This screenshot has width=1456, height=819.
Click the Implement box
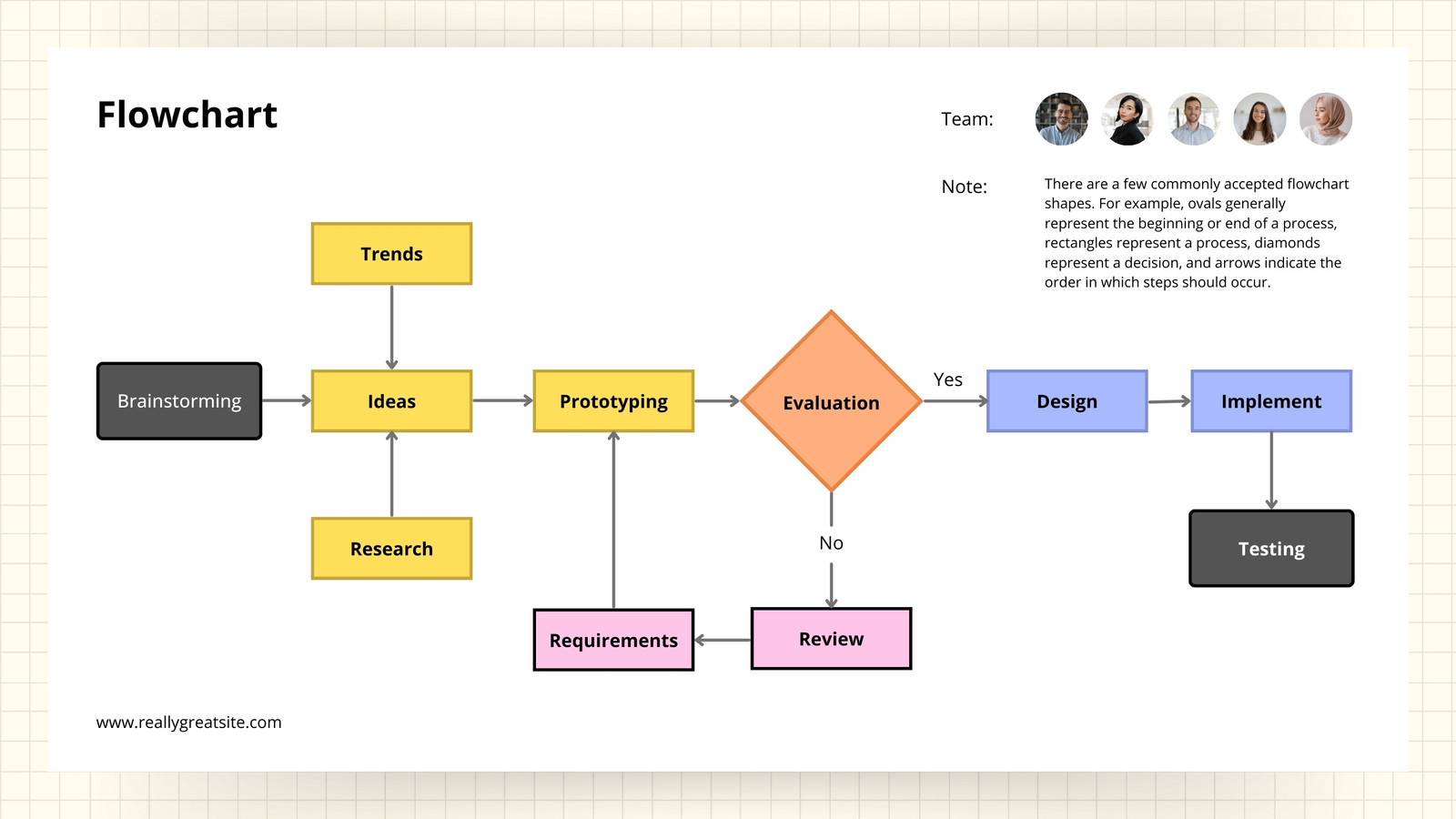[1271, 401]
